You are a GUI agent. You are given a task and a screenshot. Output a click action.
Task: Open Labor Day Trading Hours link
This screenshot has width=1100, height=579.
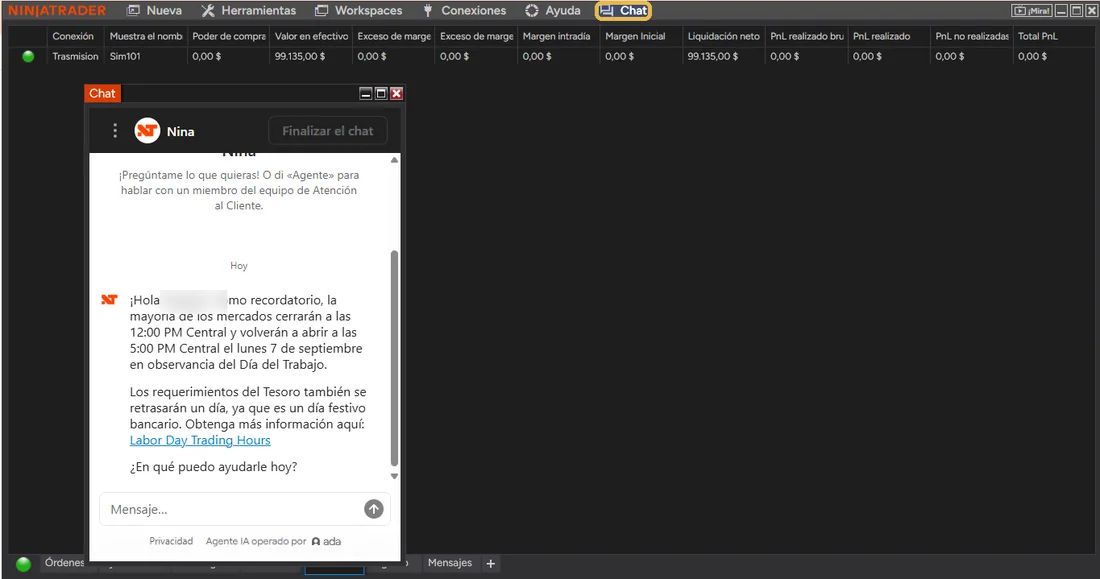200,440
